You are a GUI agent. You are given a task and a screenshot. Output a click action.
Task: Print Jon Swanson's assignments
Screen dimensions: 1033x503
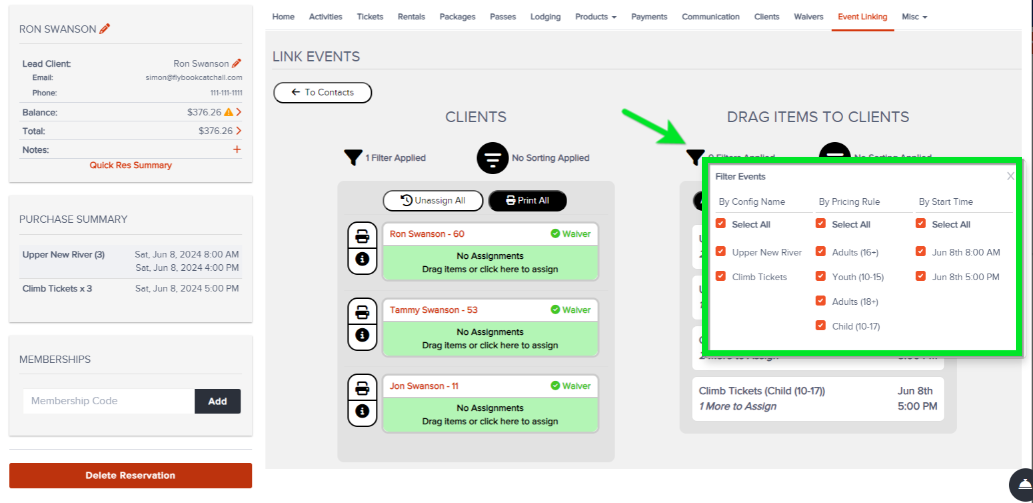coord(362,389)
